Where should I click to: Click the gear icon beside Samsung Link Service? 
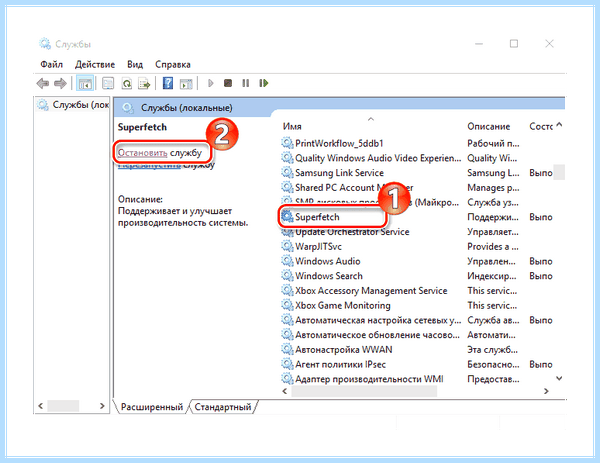click(287, 173)
